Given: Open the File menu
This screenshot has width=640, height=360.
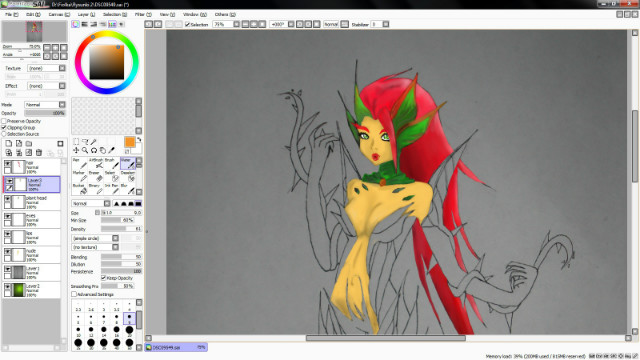Looking at the screenshot, I should pyautogui.click(x=11, y=15).
